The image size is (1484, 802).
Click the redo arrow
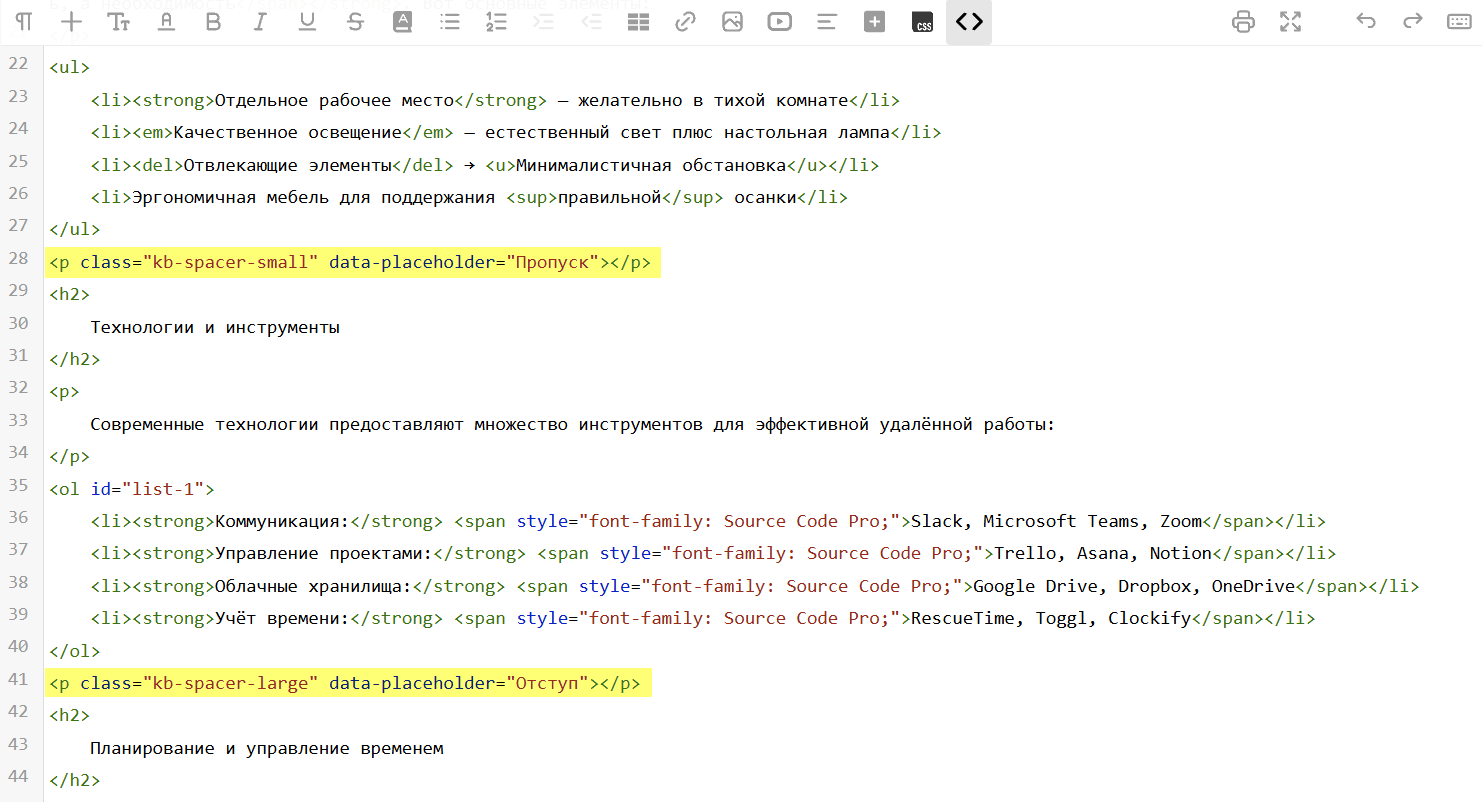pos(1412,22)
